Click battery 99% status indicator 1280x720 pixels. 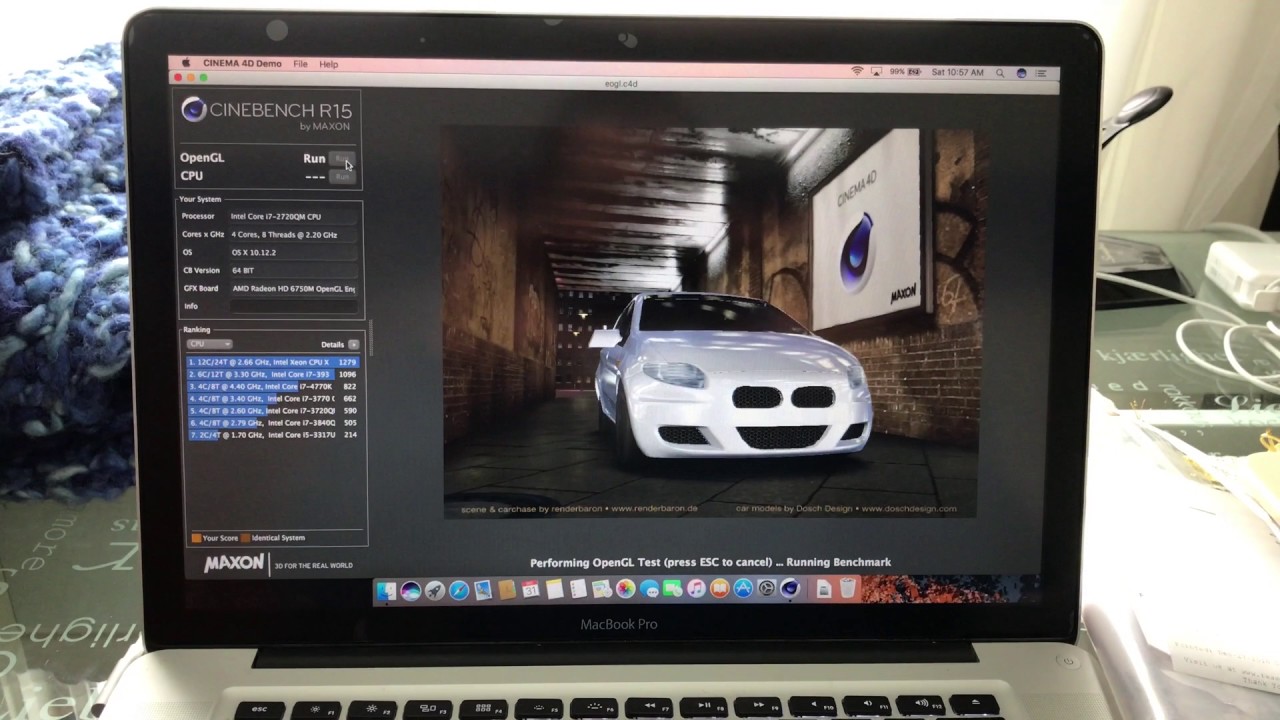tap(906, 72)
